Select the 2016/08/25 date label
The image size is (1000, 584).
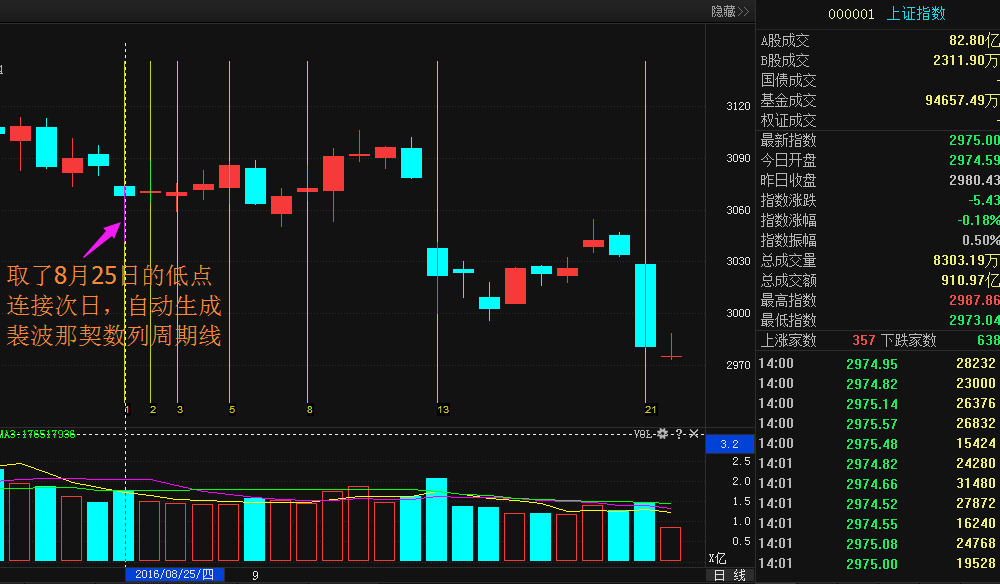[x=174, y=574]
